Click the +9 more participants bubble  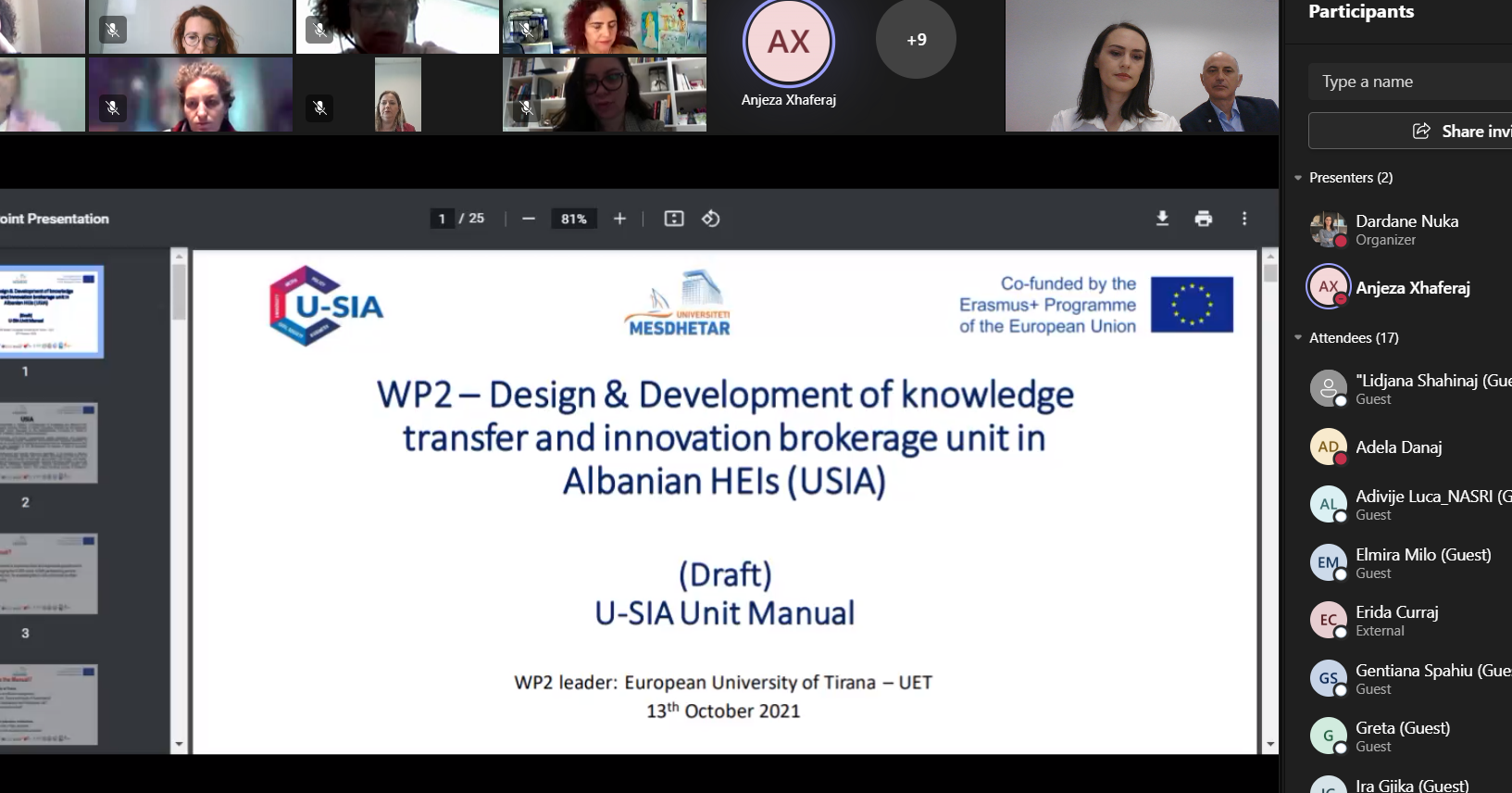[916, 39]
